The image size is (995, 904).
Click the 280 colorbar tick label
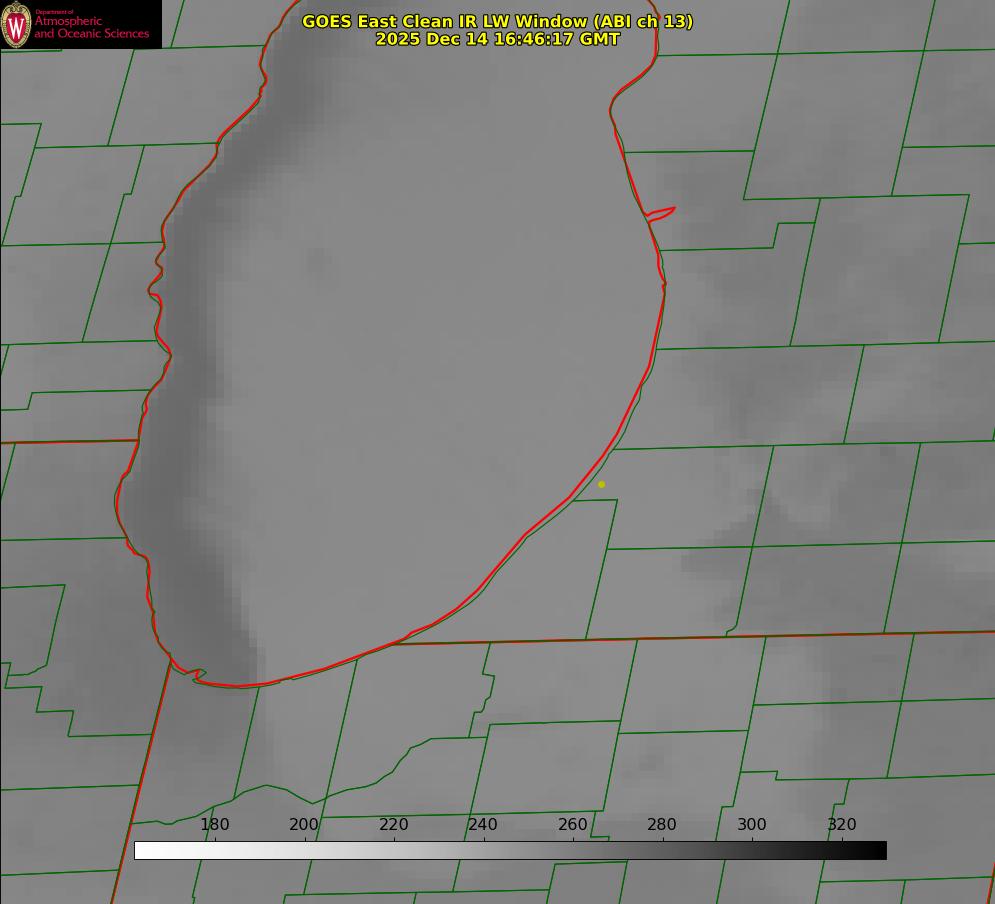click(x=662, y=825)
